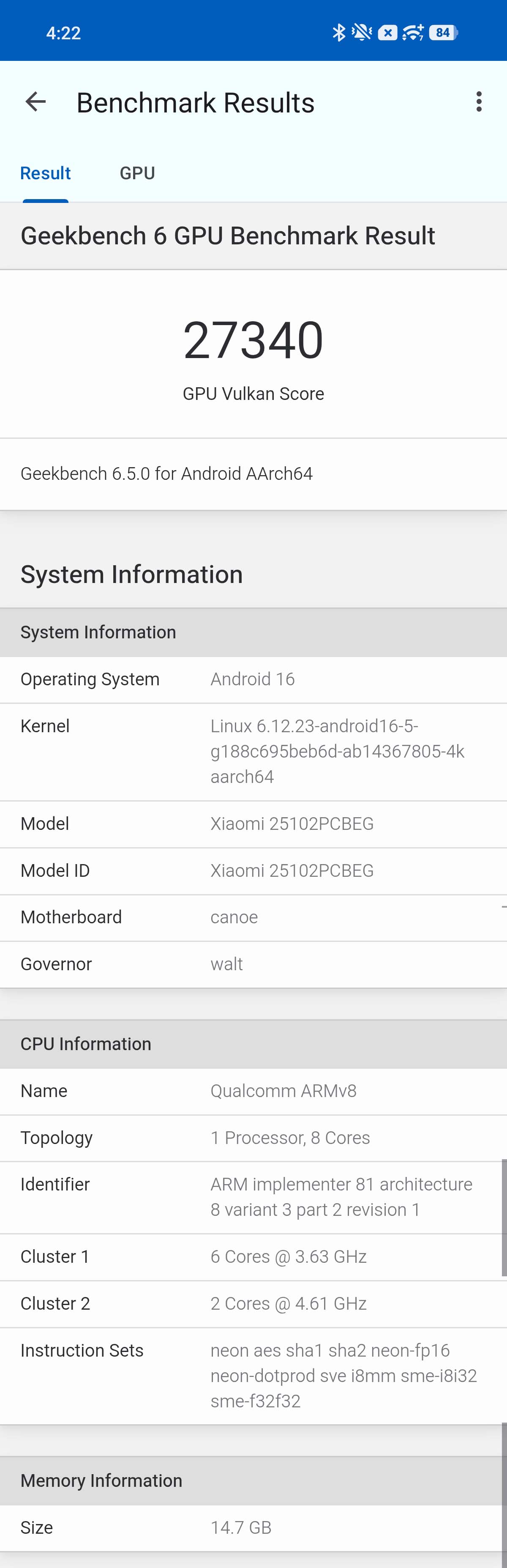This screenshot has height=1568, width=507.
Task: Tap the Geekbench 6.5.0 version row
Action: tap(253, 473)
